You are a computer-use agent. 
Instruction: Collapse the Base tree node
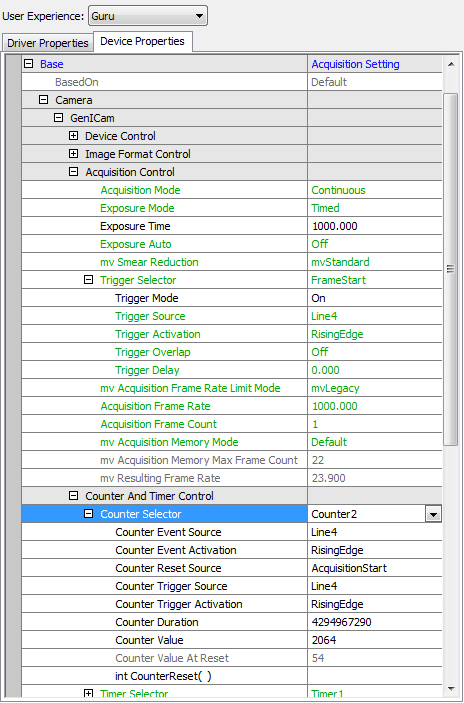tap(29, 64)
